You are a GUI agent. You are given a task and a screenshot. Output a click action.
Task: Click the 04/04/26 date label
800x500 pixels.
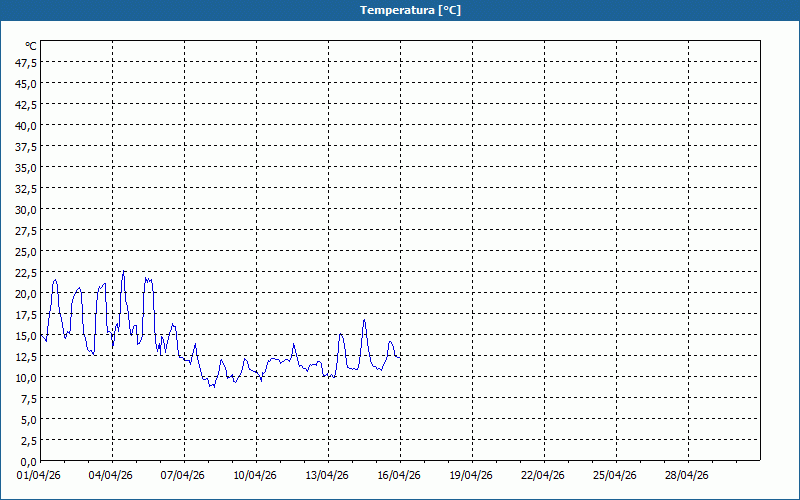click(112, 475)
